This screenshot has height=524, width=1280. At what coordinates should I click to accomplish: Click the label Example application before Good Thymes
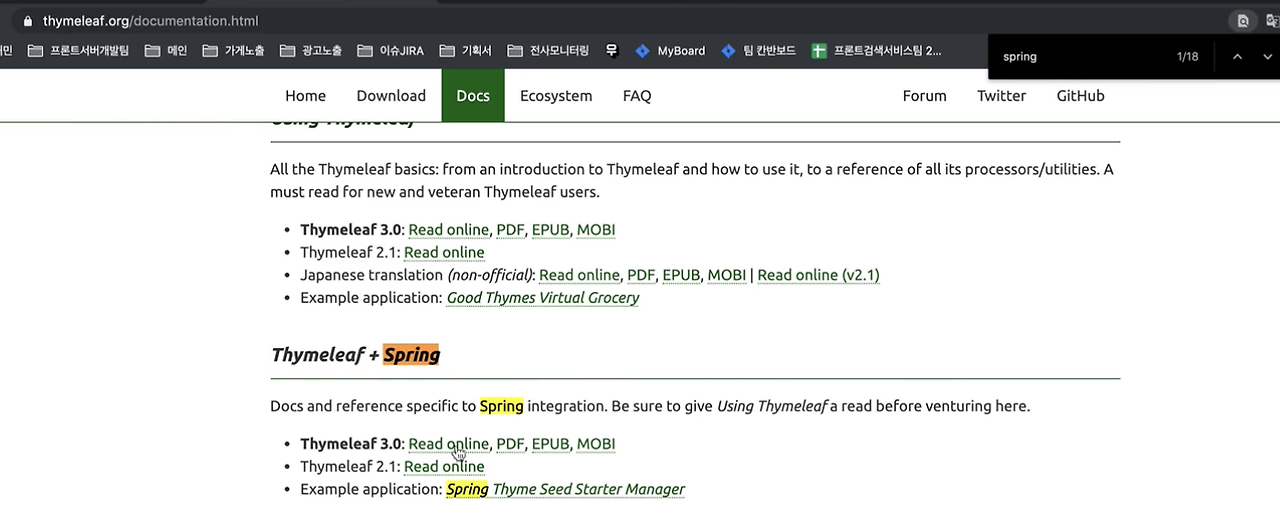click(371, 298)
